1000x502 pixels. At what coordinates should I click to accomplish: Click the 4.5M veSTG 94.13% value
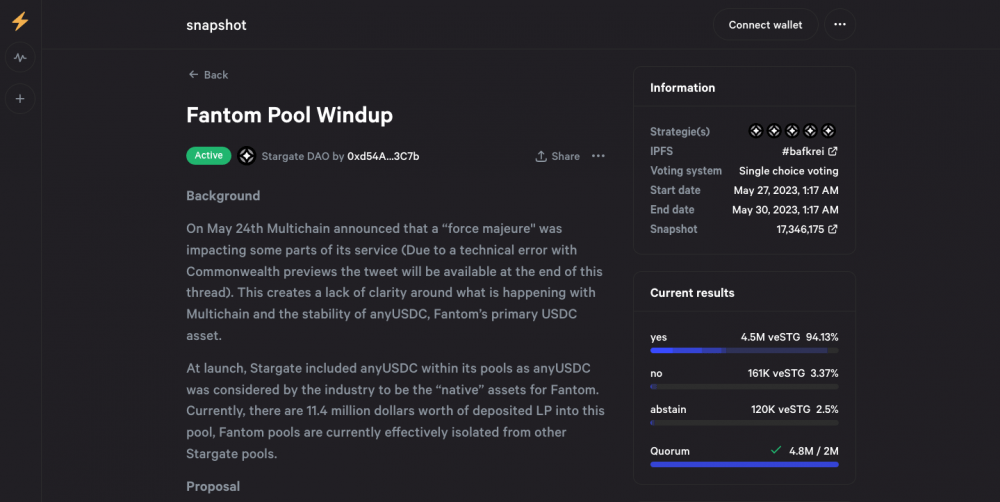coord(790,337)
